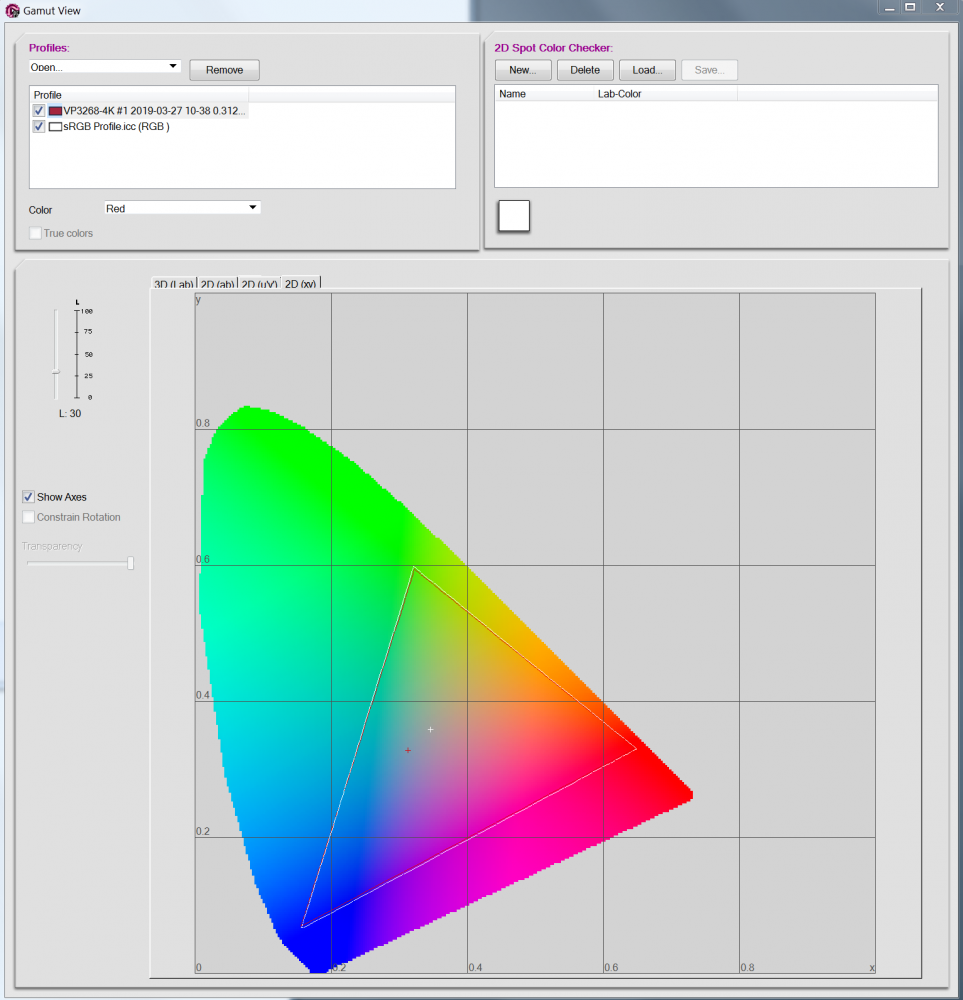
Task: Click the red point cross marker in gamut
Action: click(408, 750)
